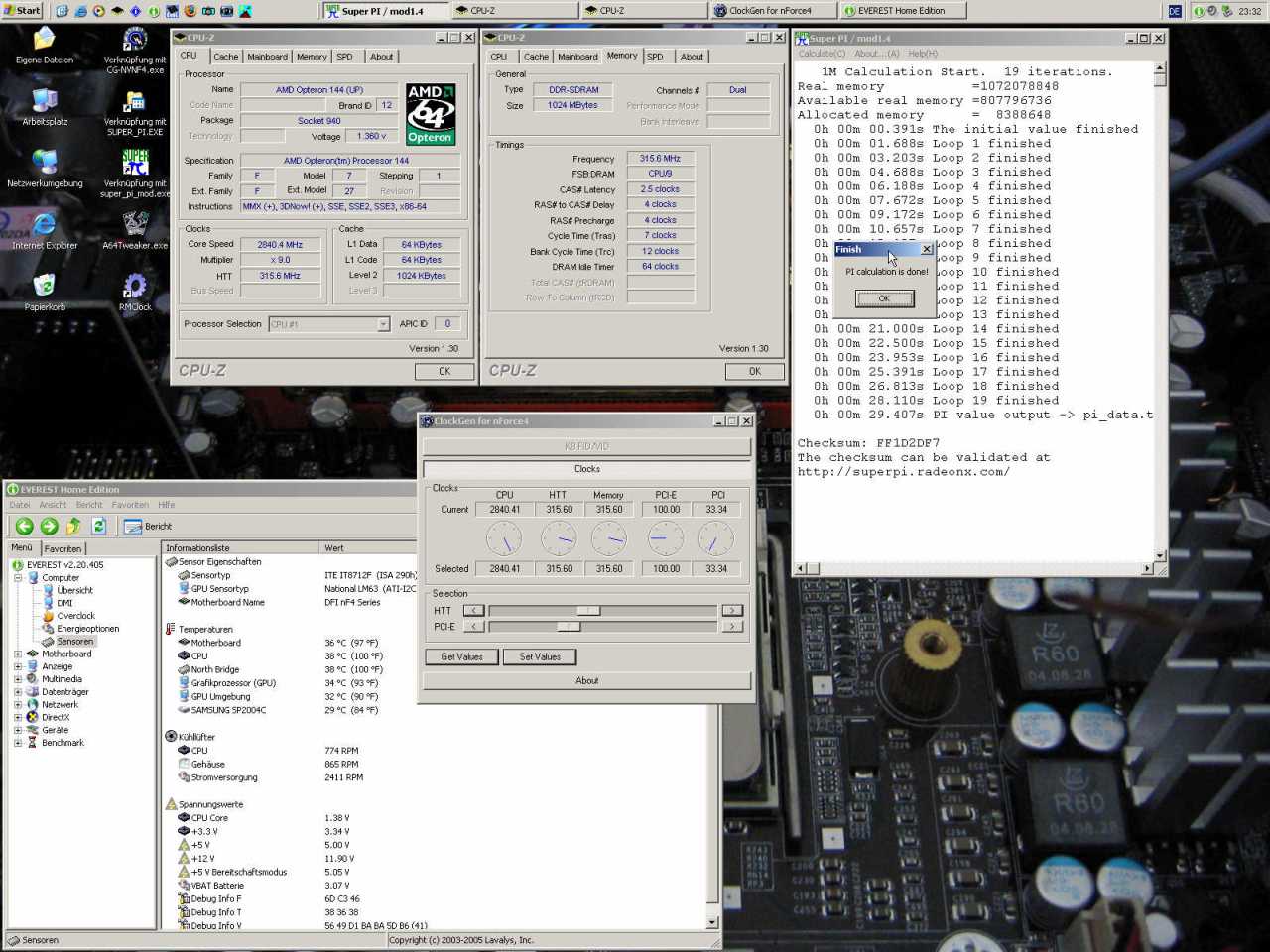Click Get Values button in ClockGen

click(461, 657)
